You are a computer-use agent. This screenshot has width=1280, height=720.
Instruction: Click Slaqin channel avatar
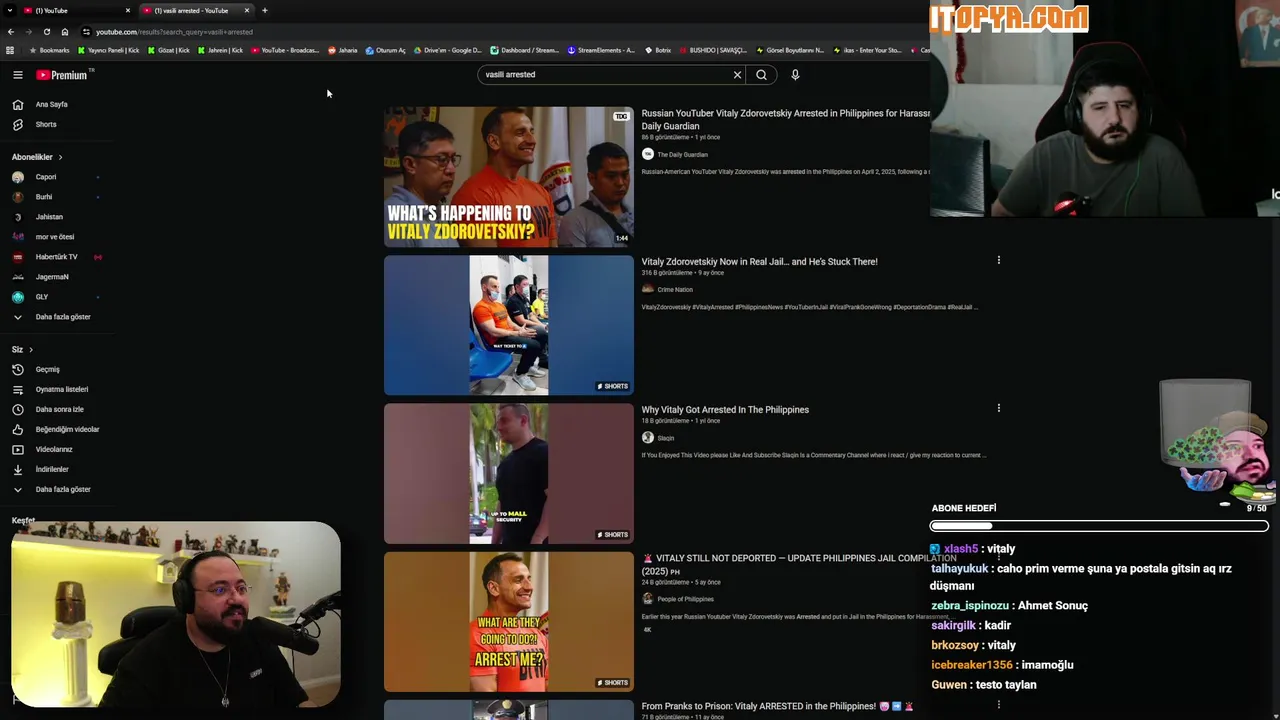point(647,437)
